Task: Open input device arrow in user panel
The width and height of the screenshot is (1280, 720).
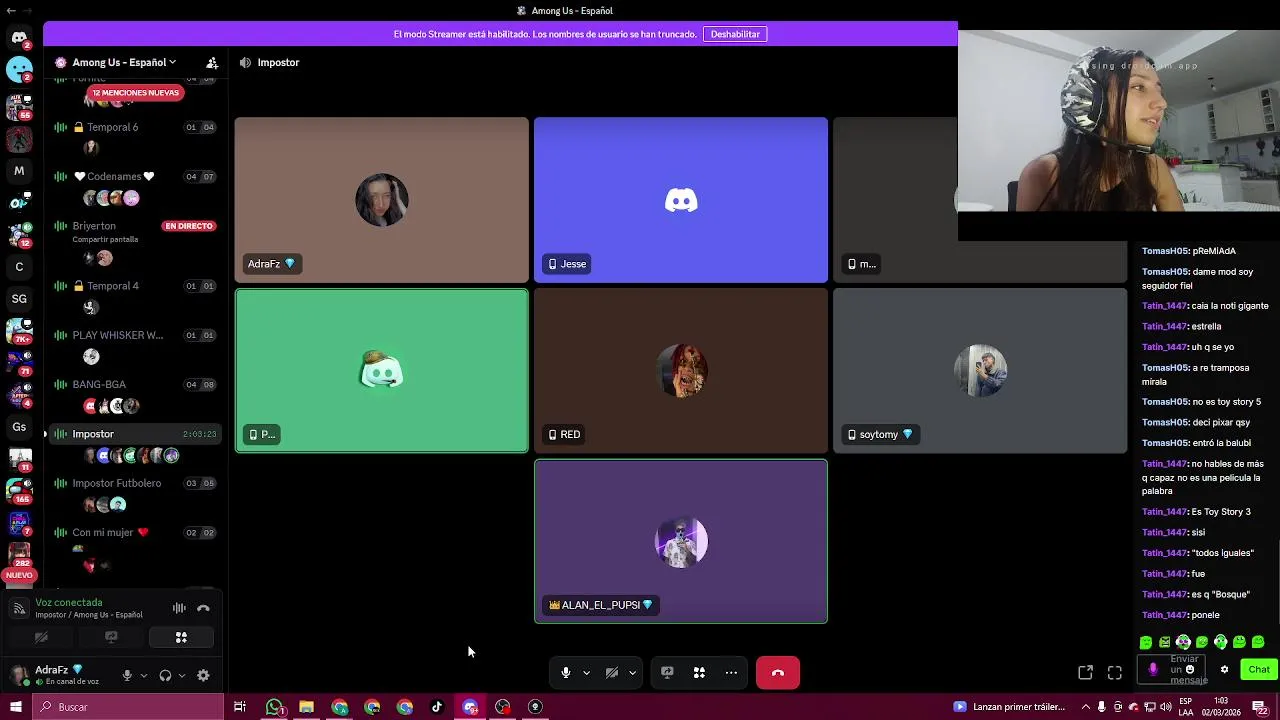Action: coord(144,675)
